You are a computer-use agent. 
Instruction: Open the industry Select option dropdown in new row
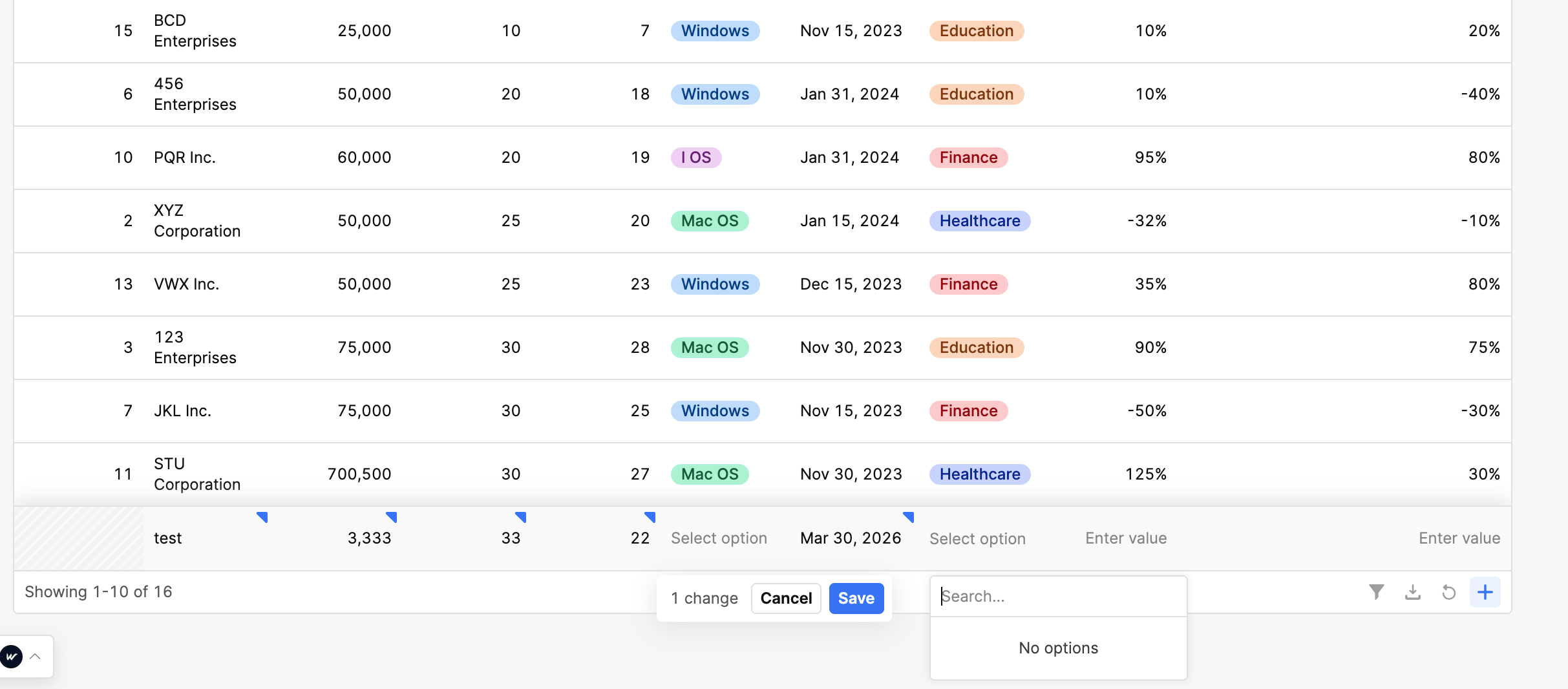click(x=977, y=538)
